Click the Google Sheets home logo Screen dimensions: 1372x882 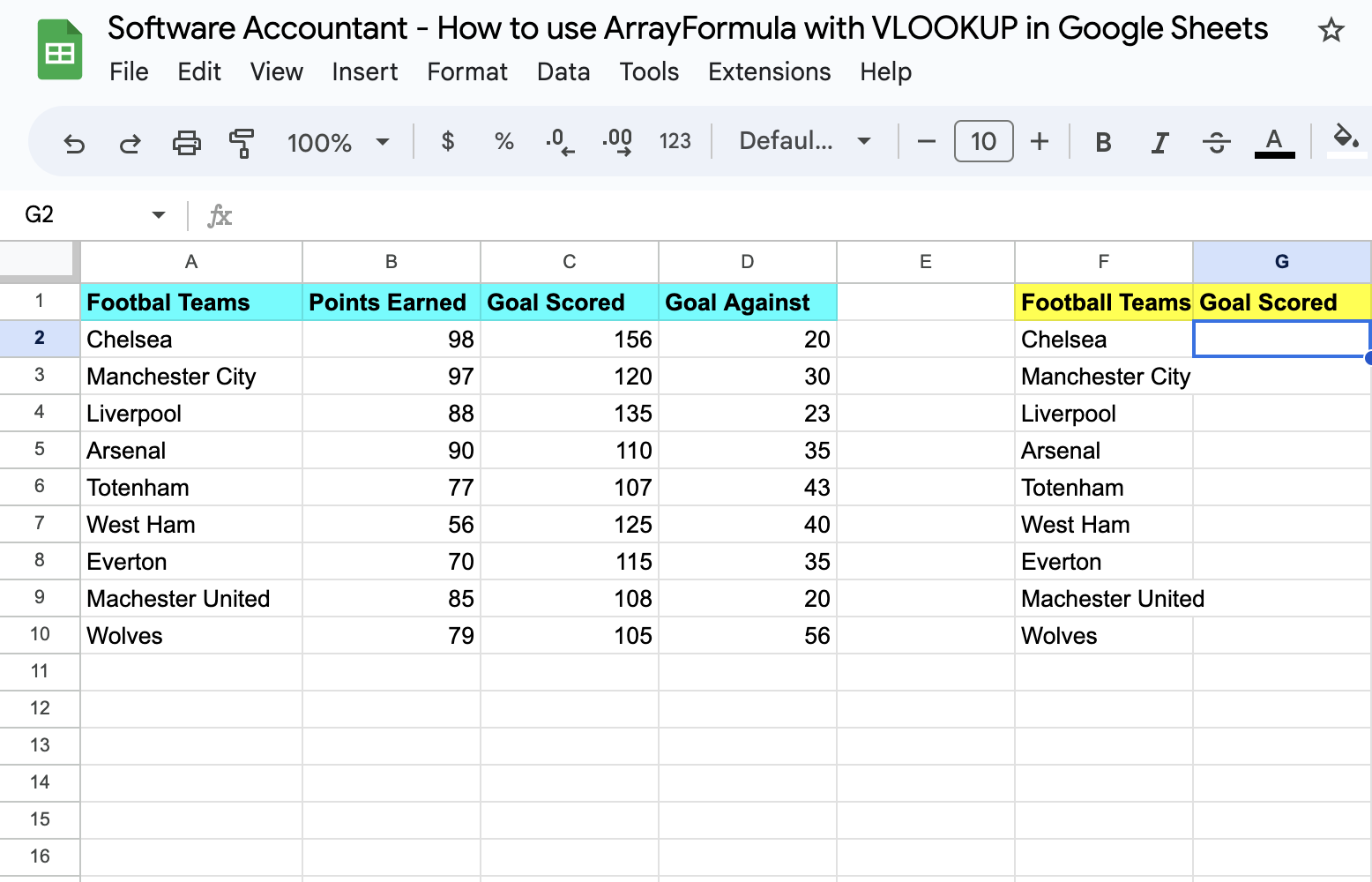[x=60, y=50]
